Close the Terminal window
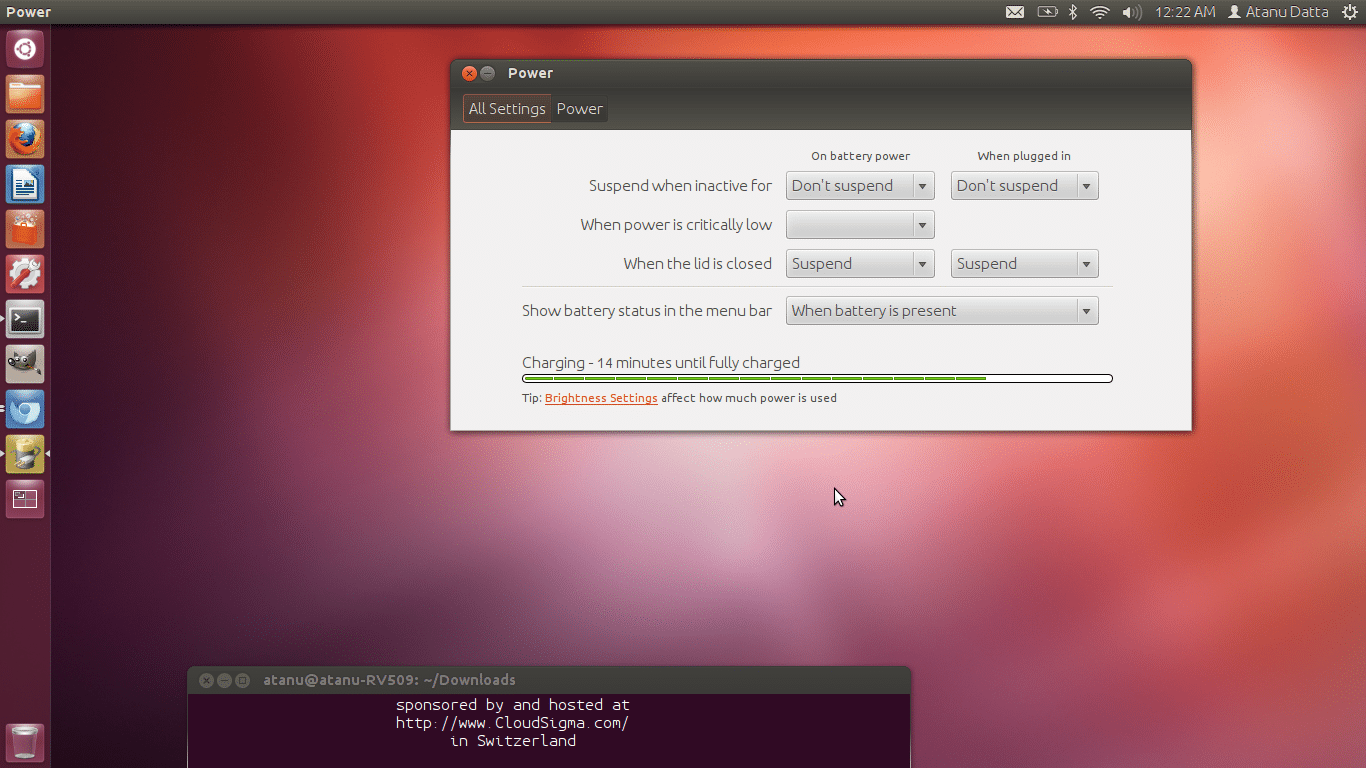Image resolution: width=1366 pixels, height=768 pixels. 206,680
